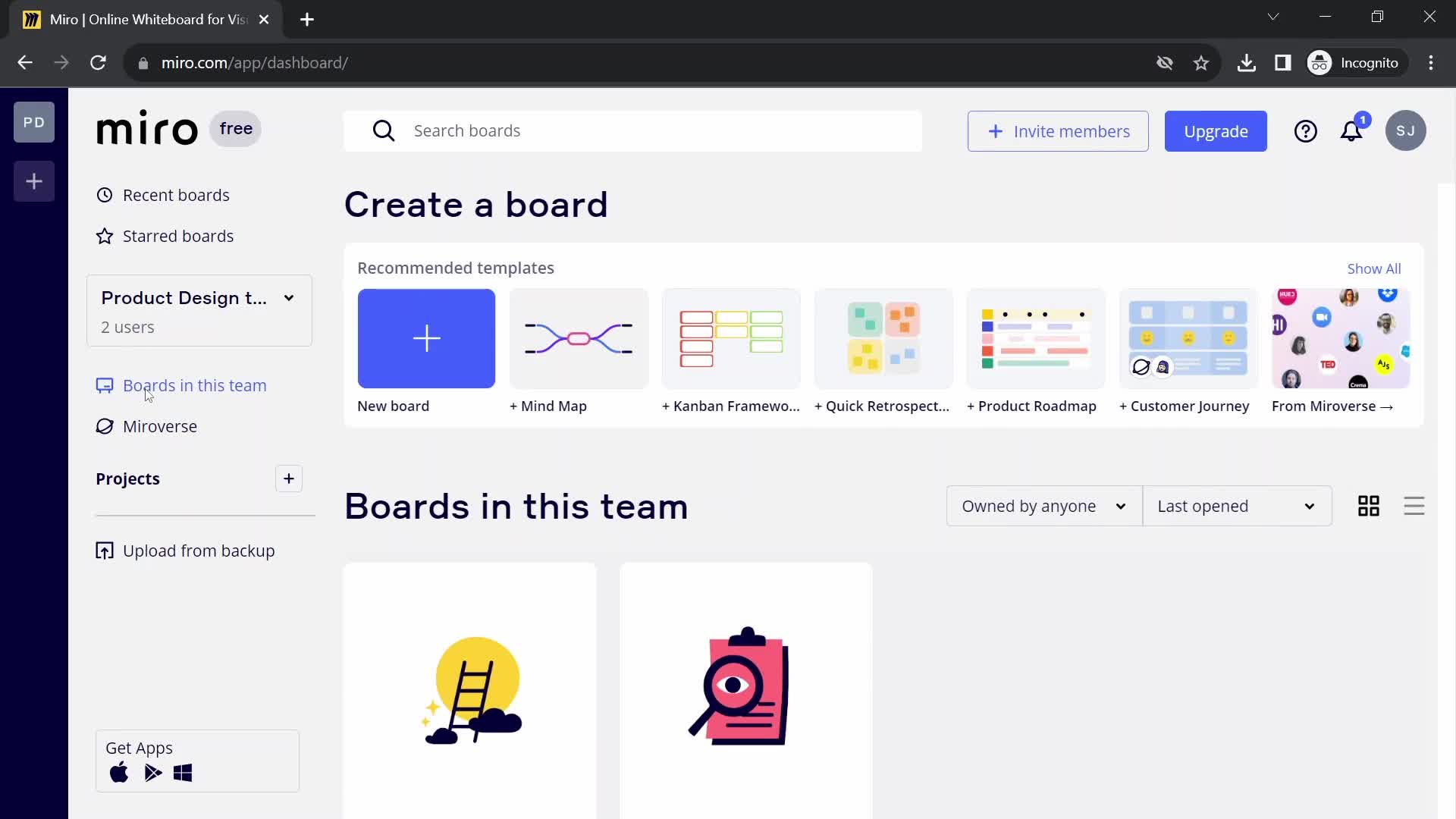This screenshot has height=819, width=1456.
Task: Select the Product Roadmap template icon
Action: tap(1037, 338)
